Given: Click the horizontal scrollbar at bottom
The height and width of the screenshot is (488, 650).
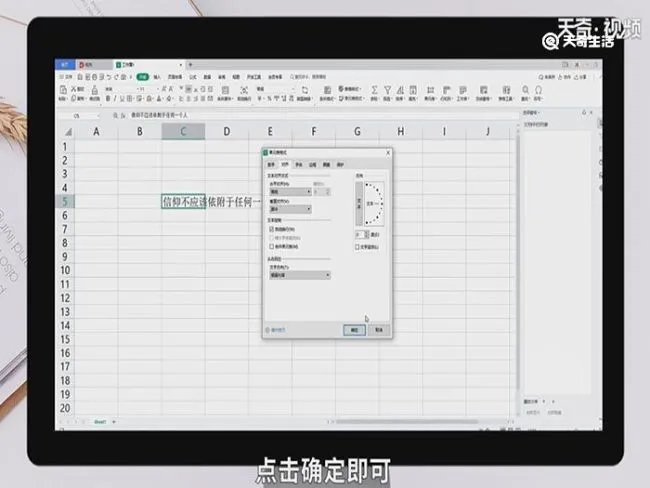Looking at the screenshot, I should (406, 422).
